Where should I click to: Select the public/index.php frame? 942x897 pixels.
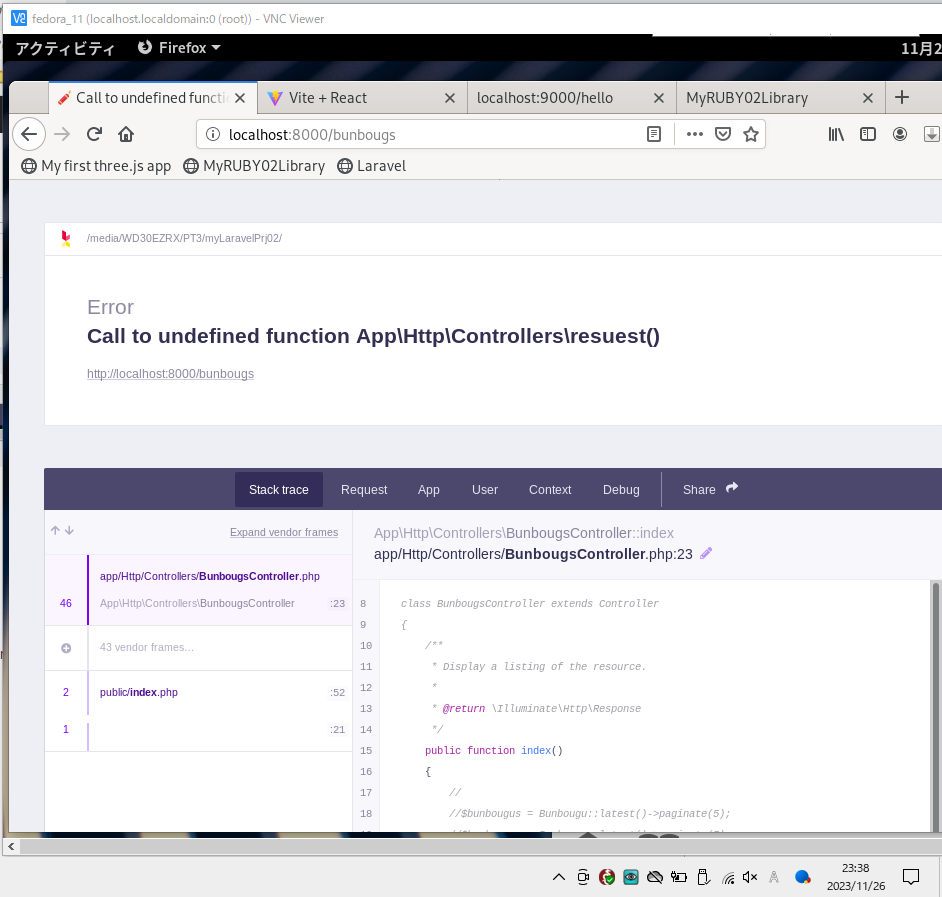[x=199, y=692]
